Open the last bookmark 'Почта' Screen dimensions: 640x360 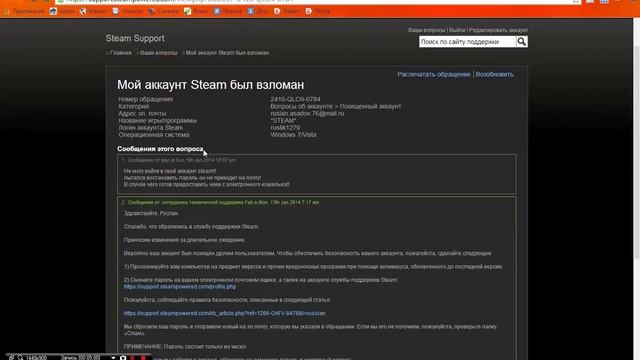pos(318,11)
